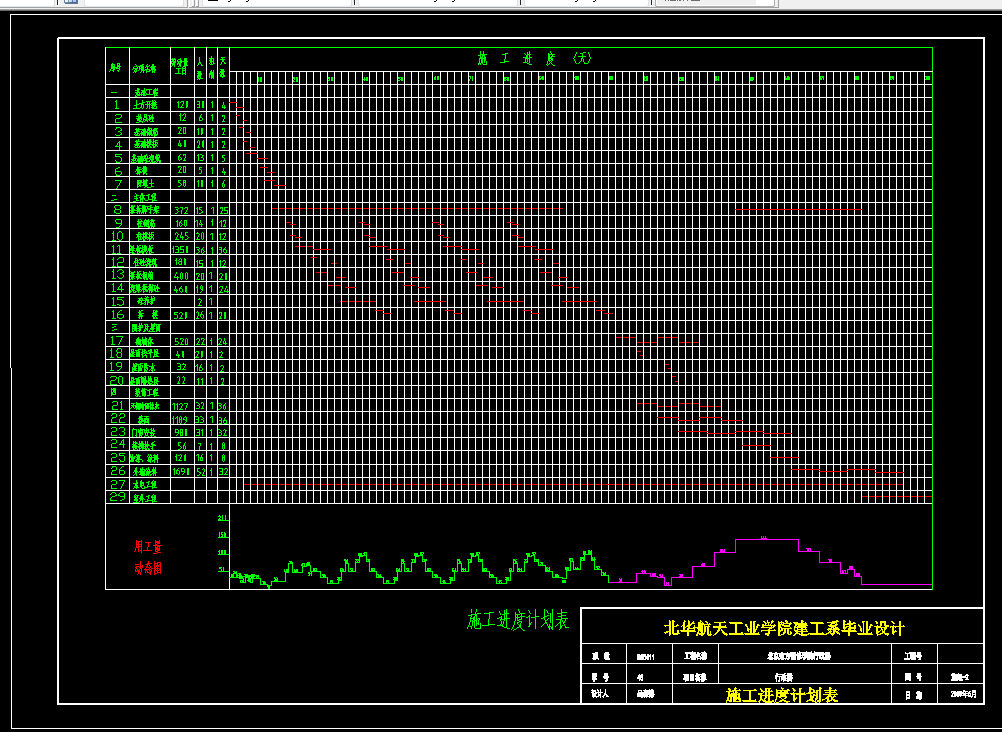The image size is (1002, 732).
Task: Select the 日期 label in the title block
Action: point(913,695)
